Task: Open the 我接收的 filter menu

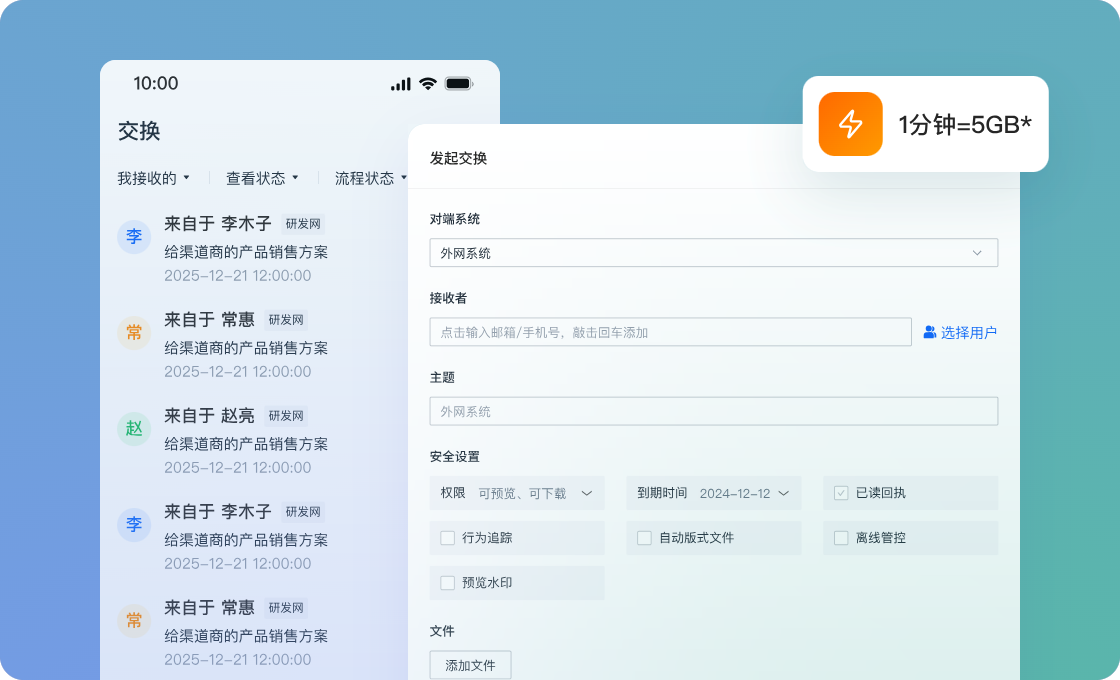Action: tap(153, 178)
